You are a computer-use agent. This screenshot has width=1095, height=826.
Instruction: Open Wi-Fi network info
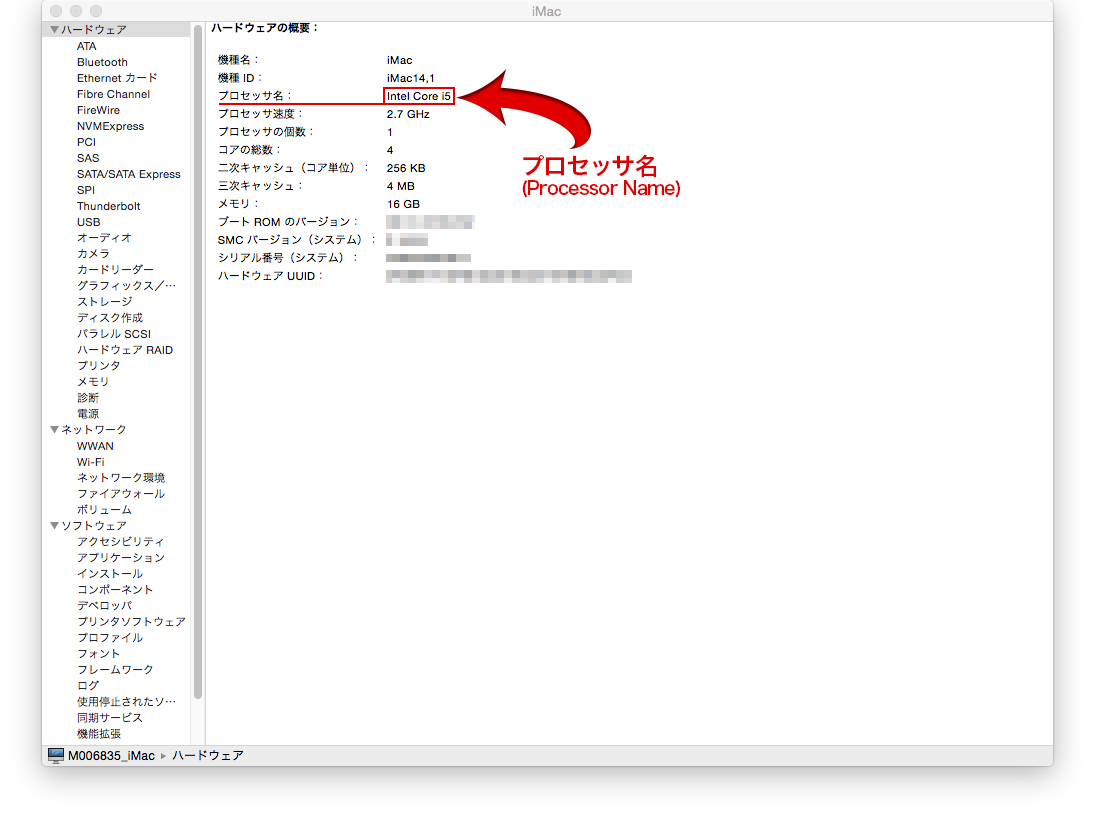[90, 462]
